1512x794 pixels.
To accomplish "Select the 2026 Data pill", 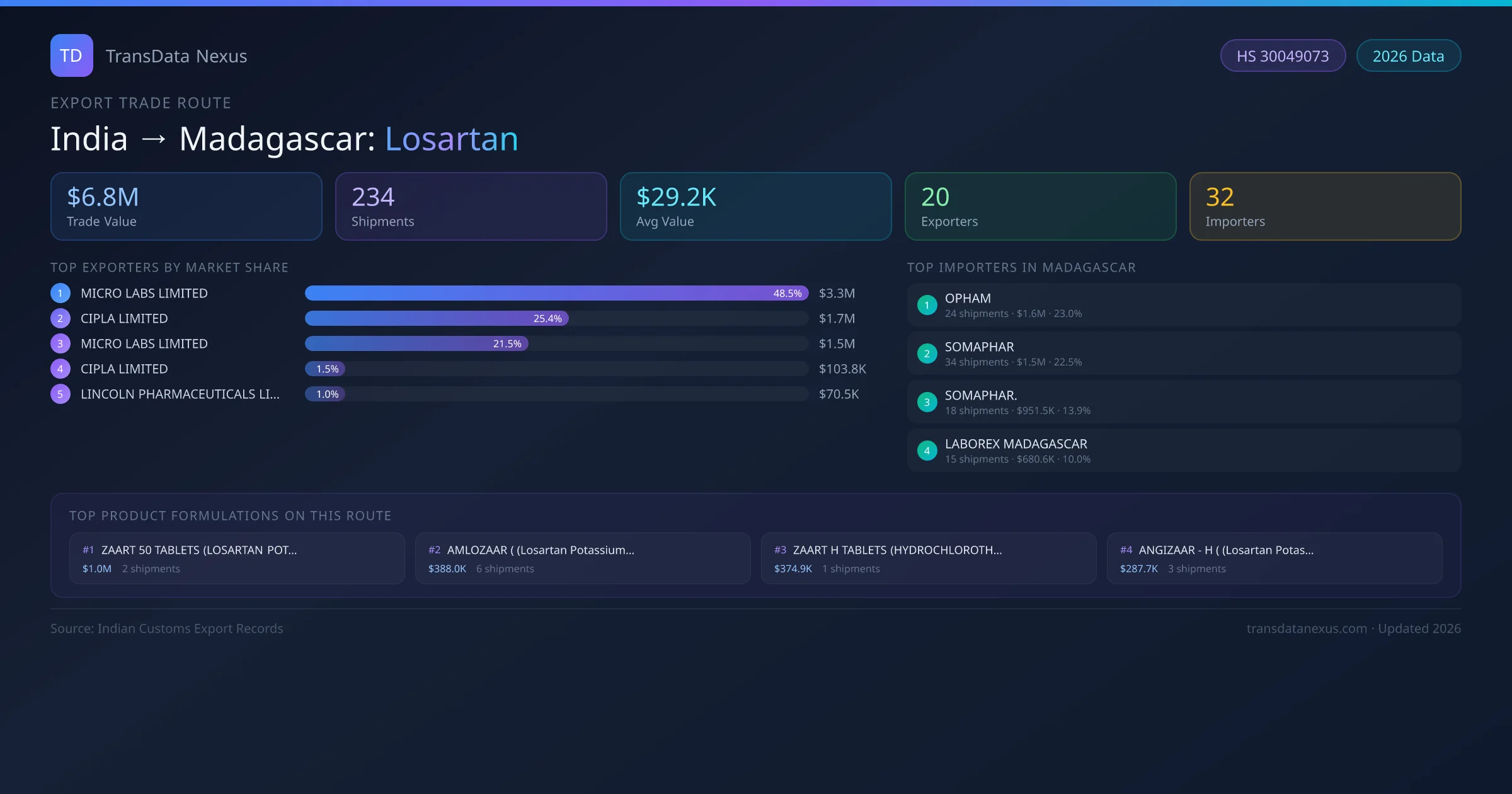I will point(1408,56).
